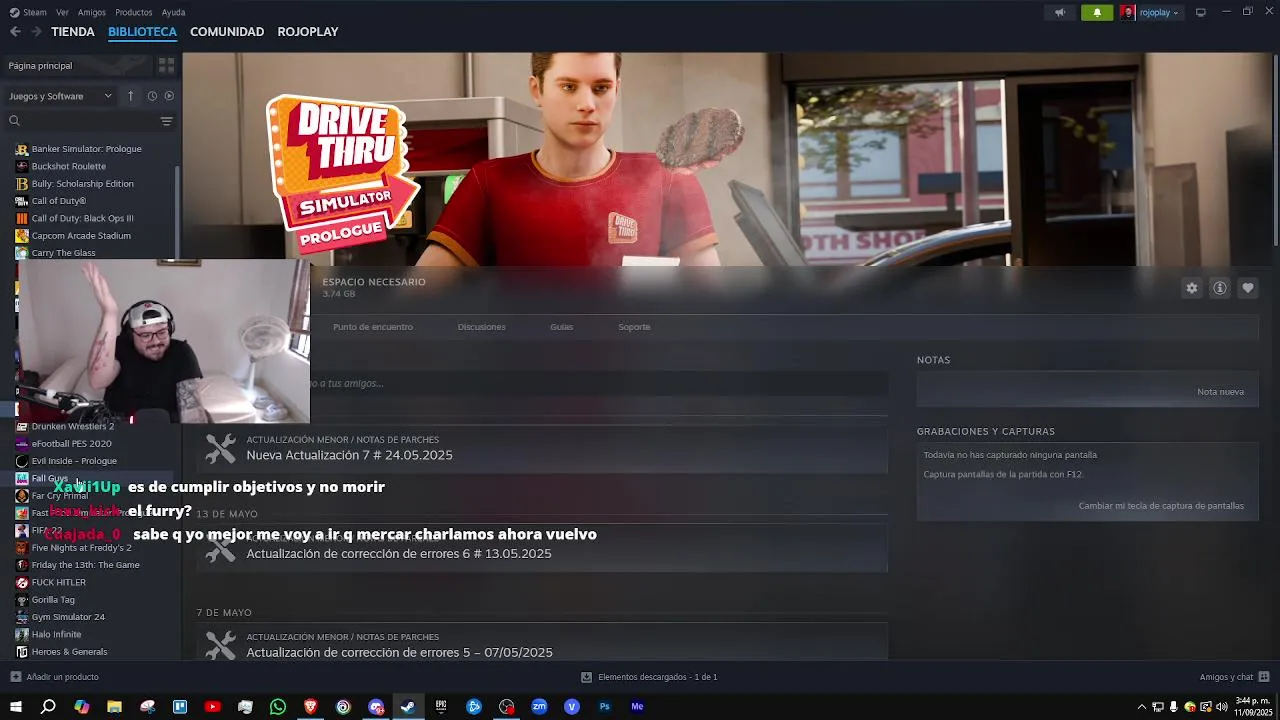Select Carry The Glass in library
Viewport: 1280px width, 720px height.
click(63, 253)
